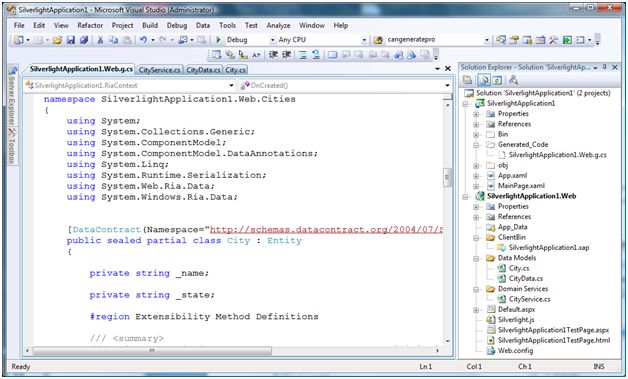Click the Navigate Backward toolbar icon
Viewport: 628px width, 379px height.
(x=183, y=40)
